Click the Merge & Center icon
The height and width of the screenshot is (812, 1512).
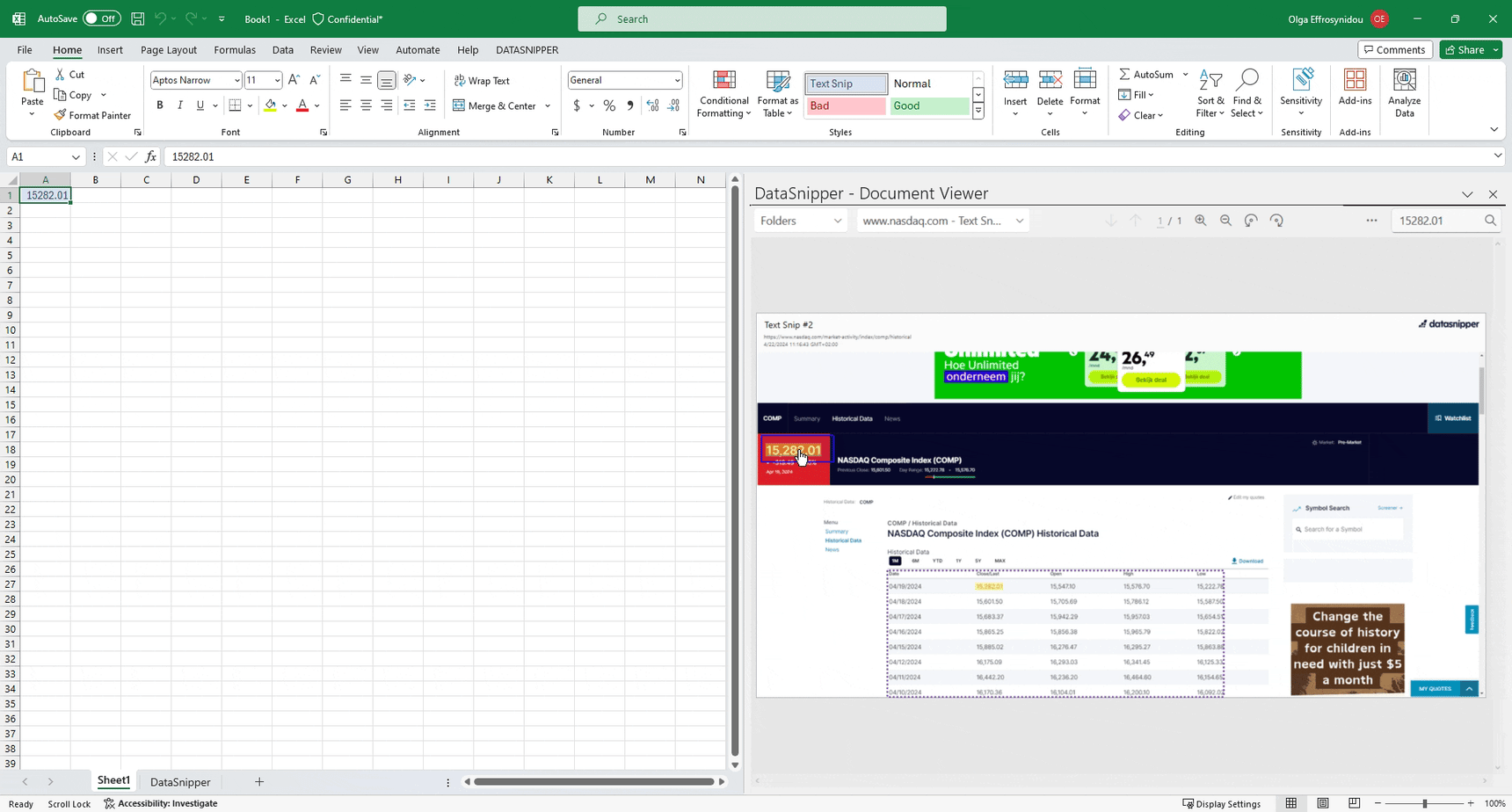pos(459,105)
